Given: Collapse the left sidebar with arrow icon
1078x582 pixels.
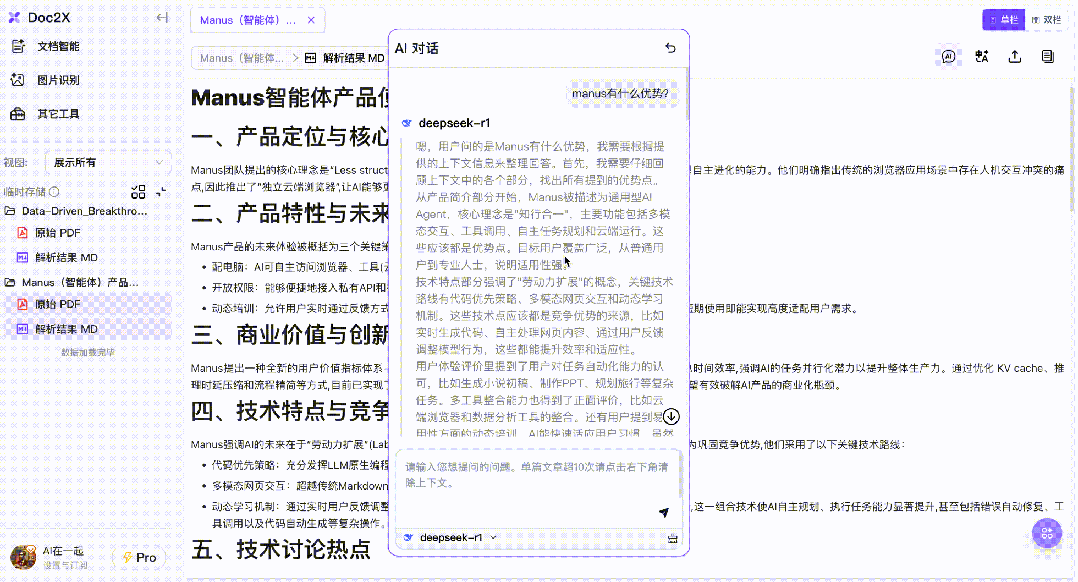Looking at the screenshot, I should pos(162,17).
